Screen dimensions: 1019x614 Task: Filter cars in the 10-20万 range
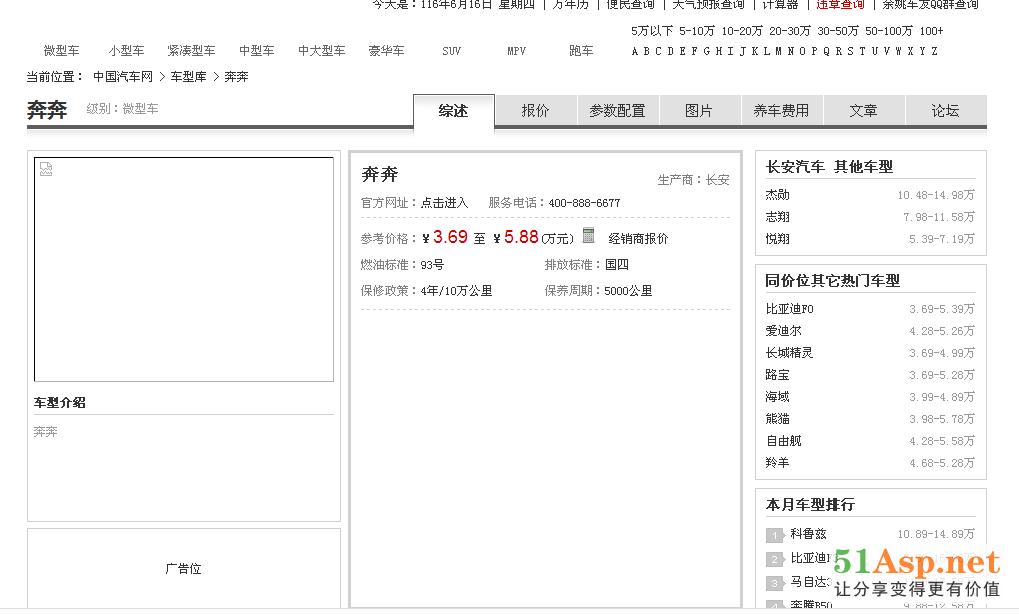tap(742, 31)
